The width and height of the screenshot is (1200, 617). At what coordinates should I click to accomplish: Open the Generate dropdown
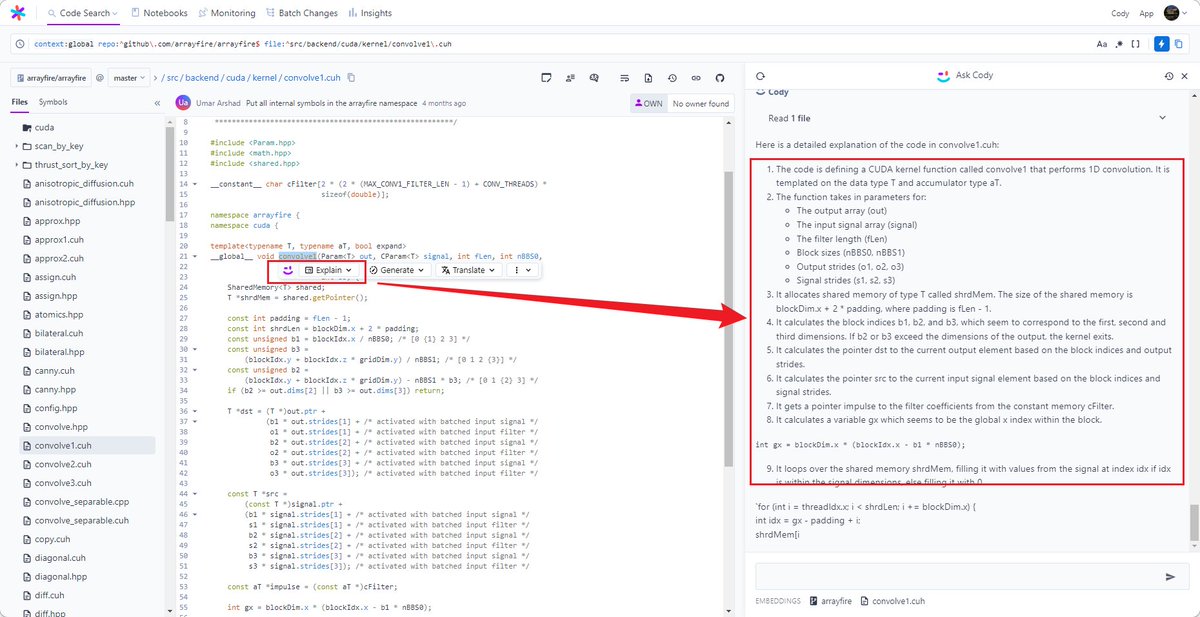[x=397, y=270]
